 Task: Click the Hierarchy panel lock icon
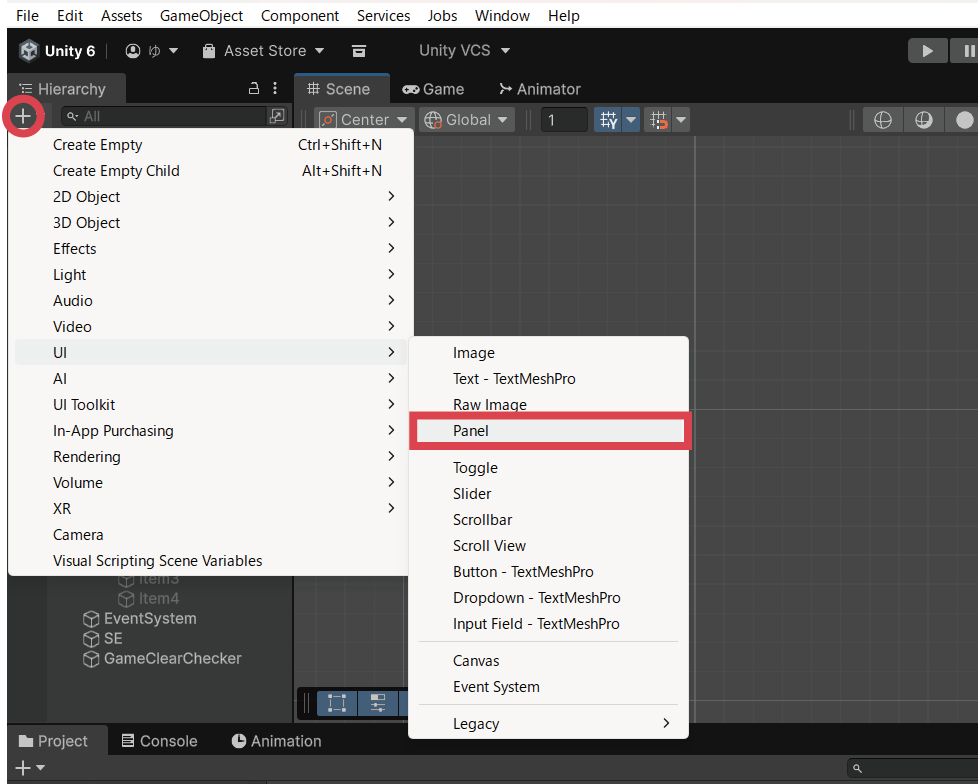(254, 89)
